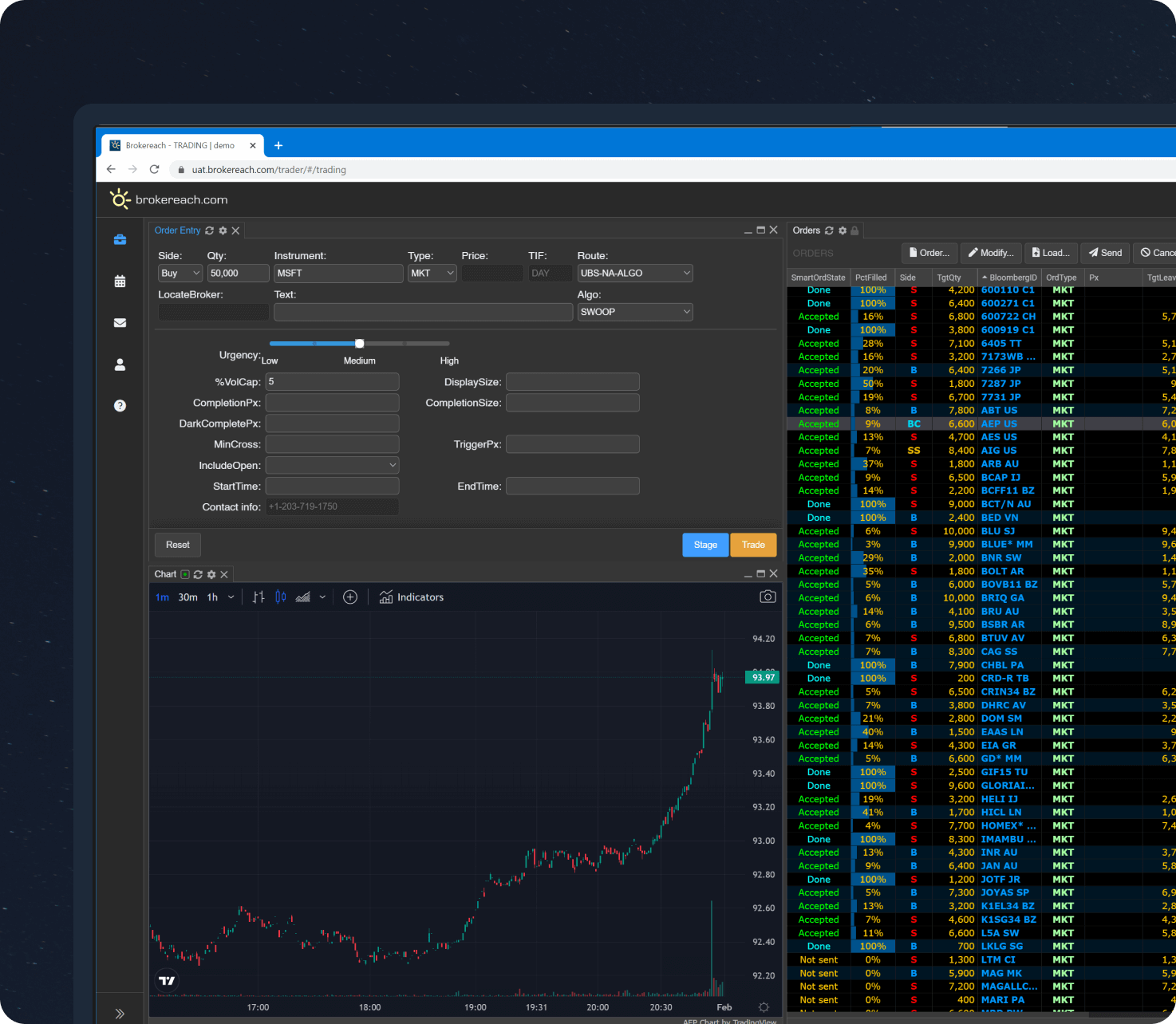Open the calendar icon in the sidebar
Image resolution: width=1176 pixels, height=1024 pixels.
coord(120,282)
